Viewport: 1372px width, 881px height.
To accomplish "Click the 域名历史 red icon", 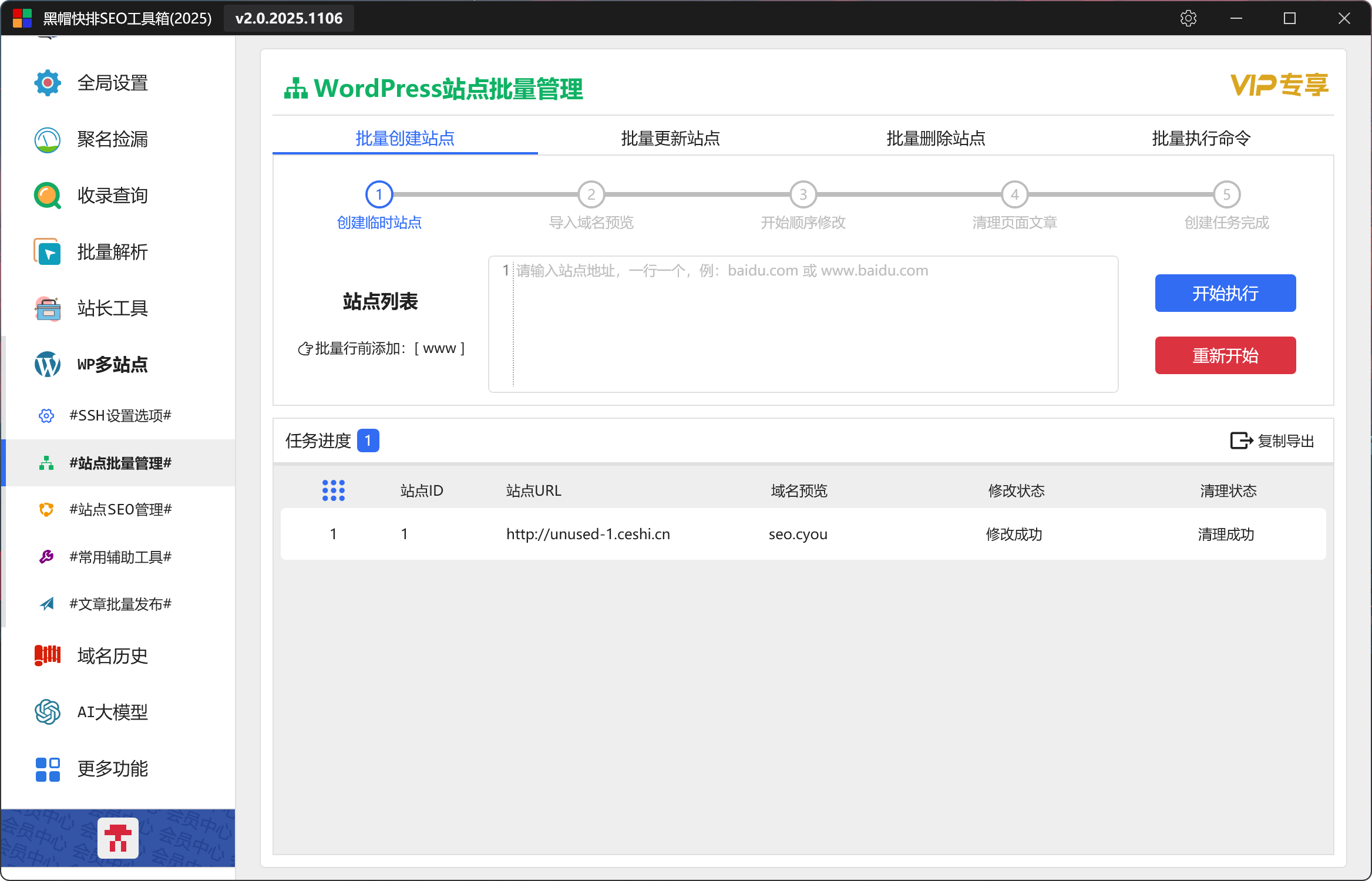I will [48, 655].
